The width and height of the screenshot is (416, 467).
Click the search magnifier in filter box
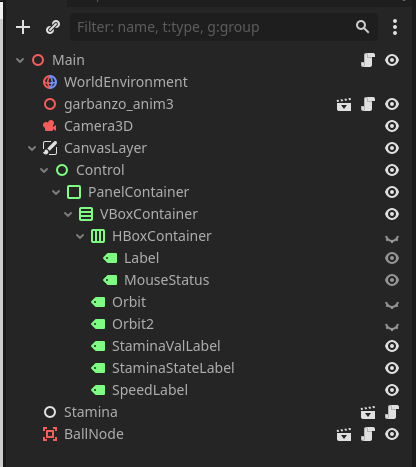point(362,27)
